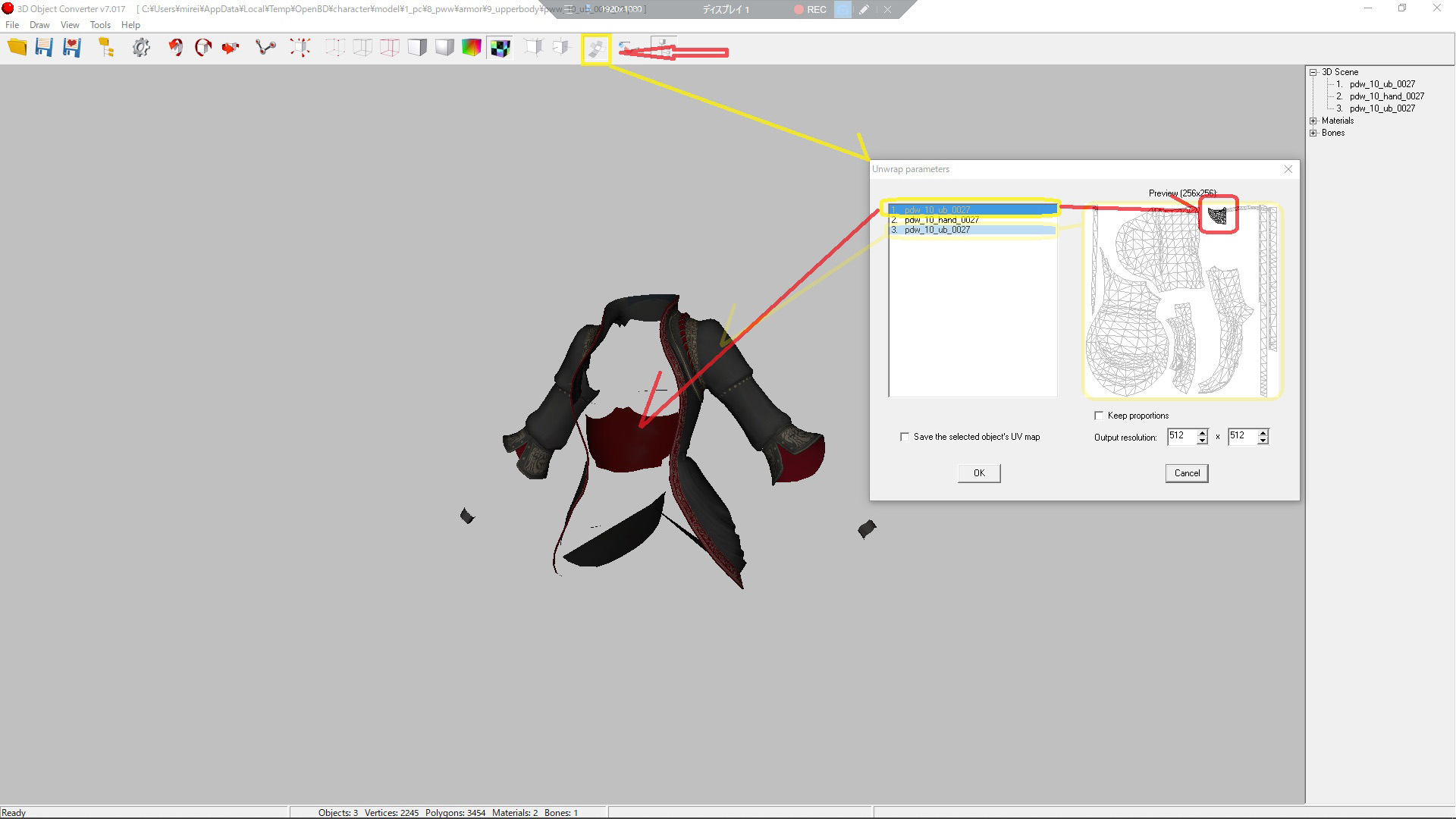
Task: Open the gear settings icon
Action: 141,48
